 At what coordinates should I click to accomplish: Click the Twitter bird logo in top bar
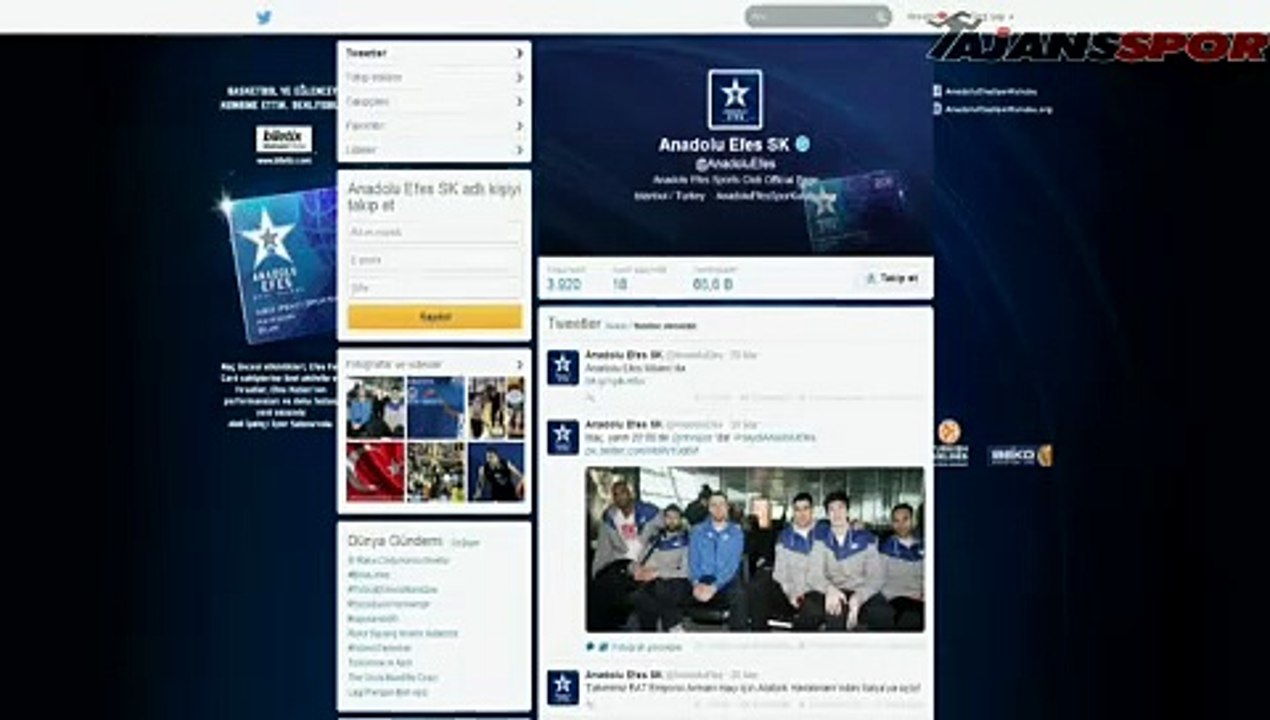click(x=264, y=16)
